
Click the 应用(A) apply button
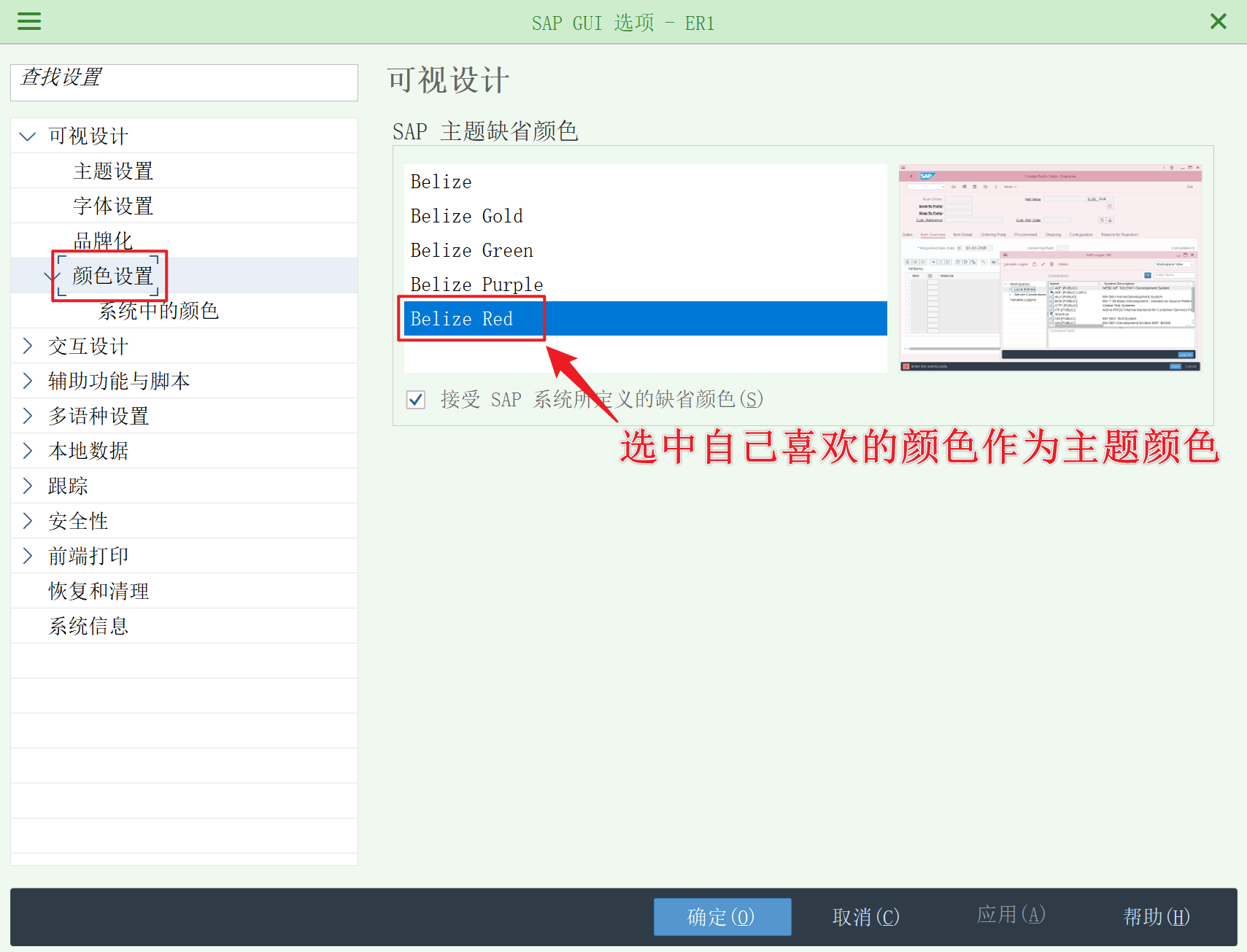click(1011, 915)
